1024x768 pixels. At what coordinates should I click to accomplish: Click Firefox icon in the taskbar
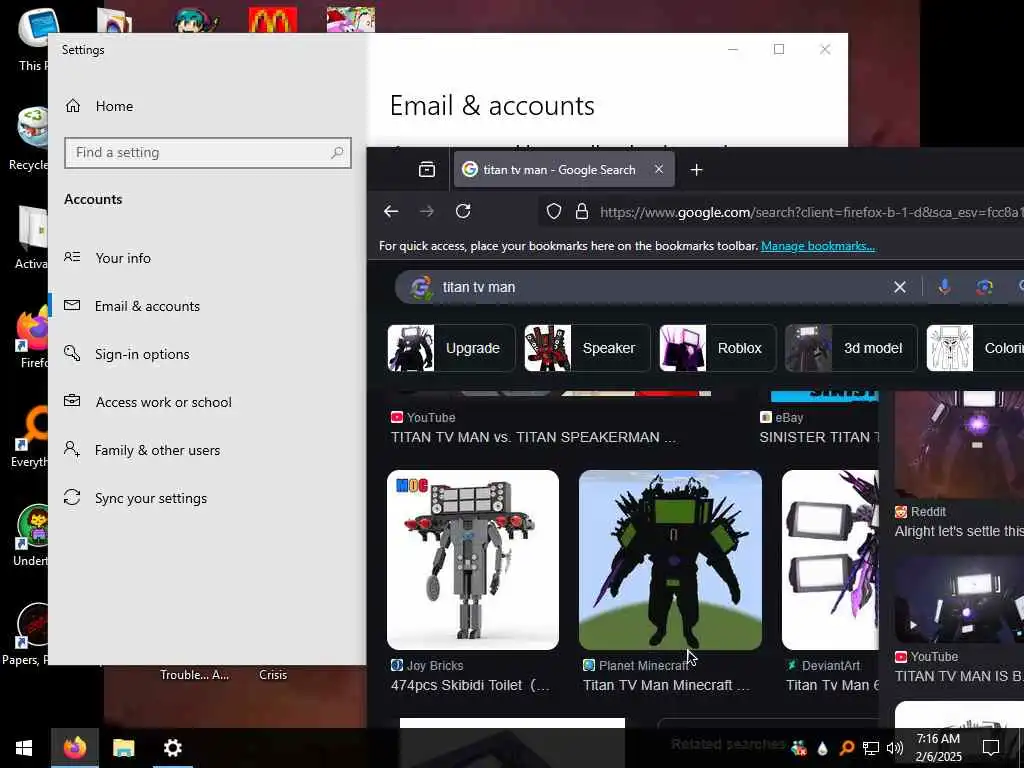(75, 748)
